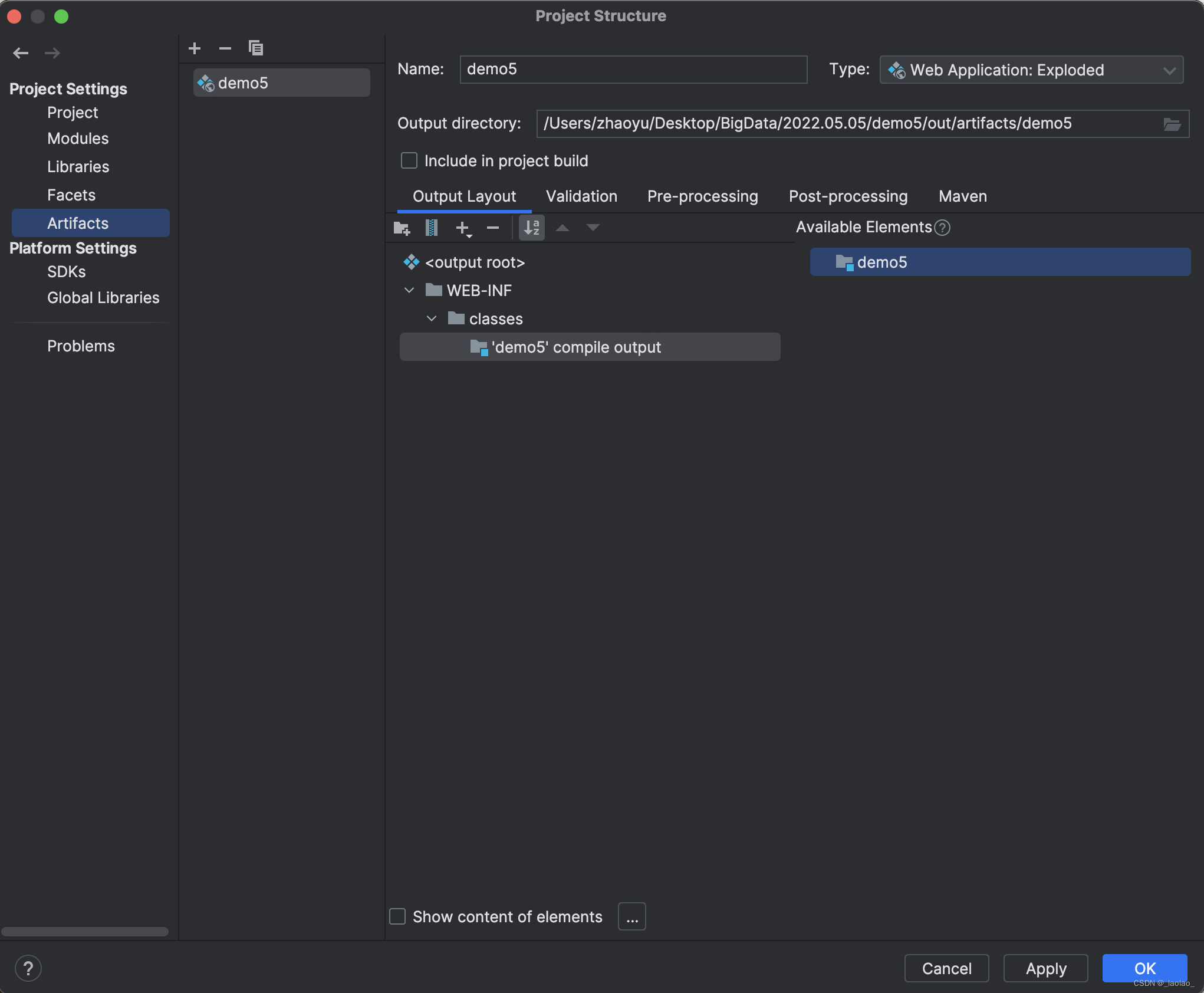Viewport: 1204px width, 993px height.
Task: Click the remove element icon in output layout
Action: point(493,227)
